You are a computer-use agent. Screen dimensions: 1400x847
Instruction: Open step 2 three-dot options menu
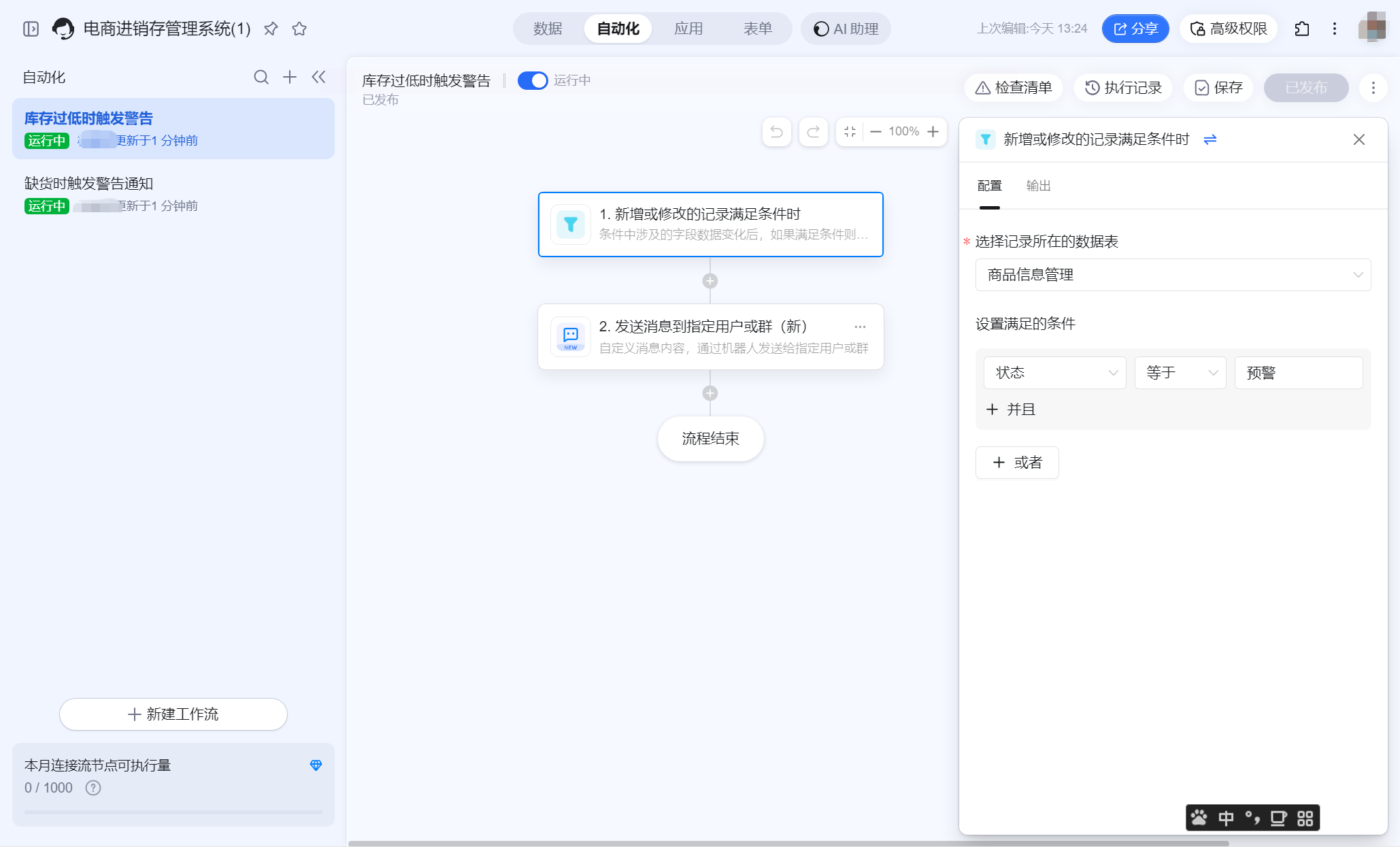point(860,327)
